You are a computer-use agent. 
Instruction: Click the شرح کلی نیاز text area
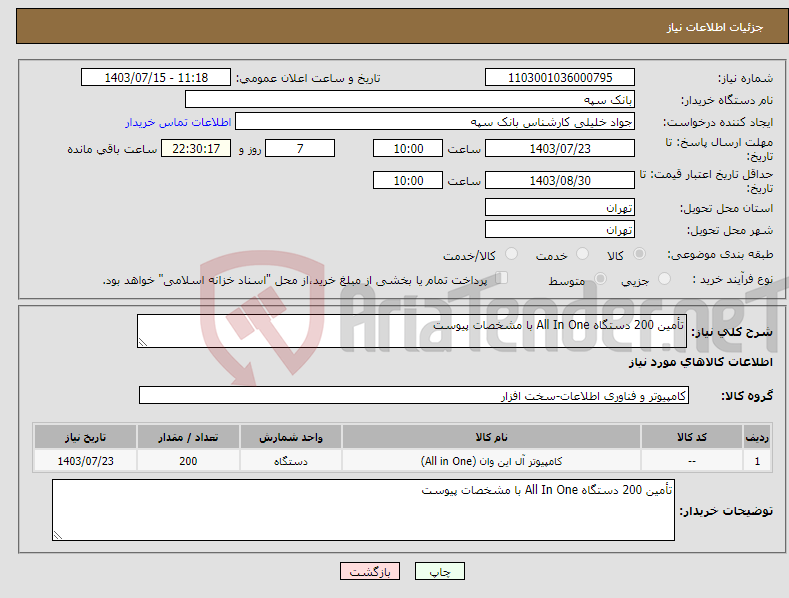[412, 331]
